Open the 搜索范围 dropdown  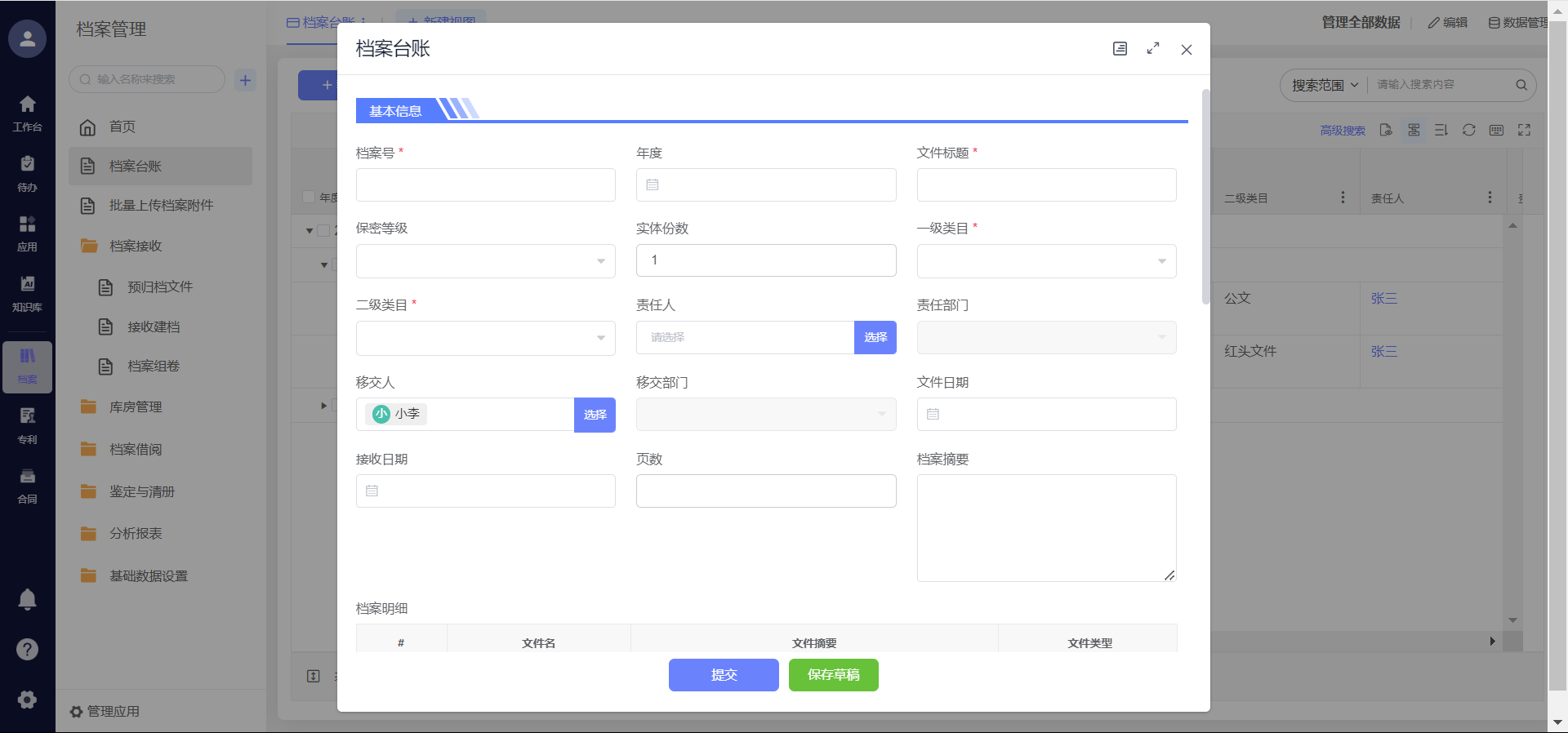coord(1325,85)
